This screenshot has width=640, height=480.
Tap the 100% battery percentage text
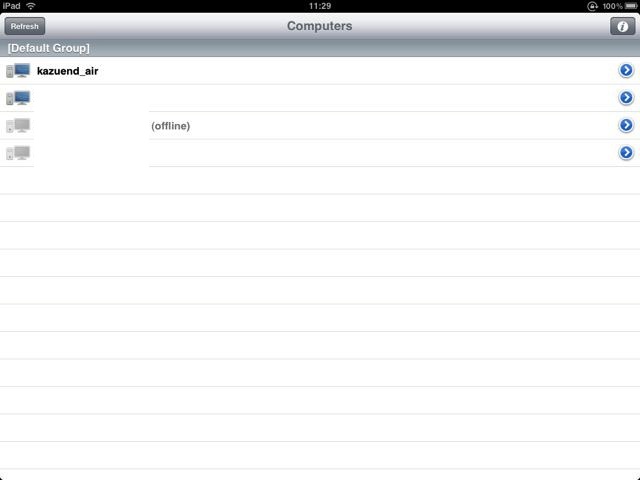(x=612, y=6)
